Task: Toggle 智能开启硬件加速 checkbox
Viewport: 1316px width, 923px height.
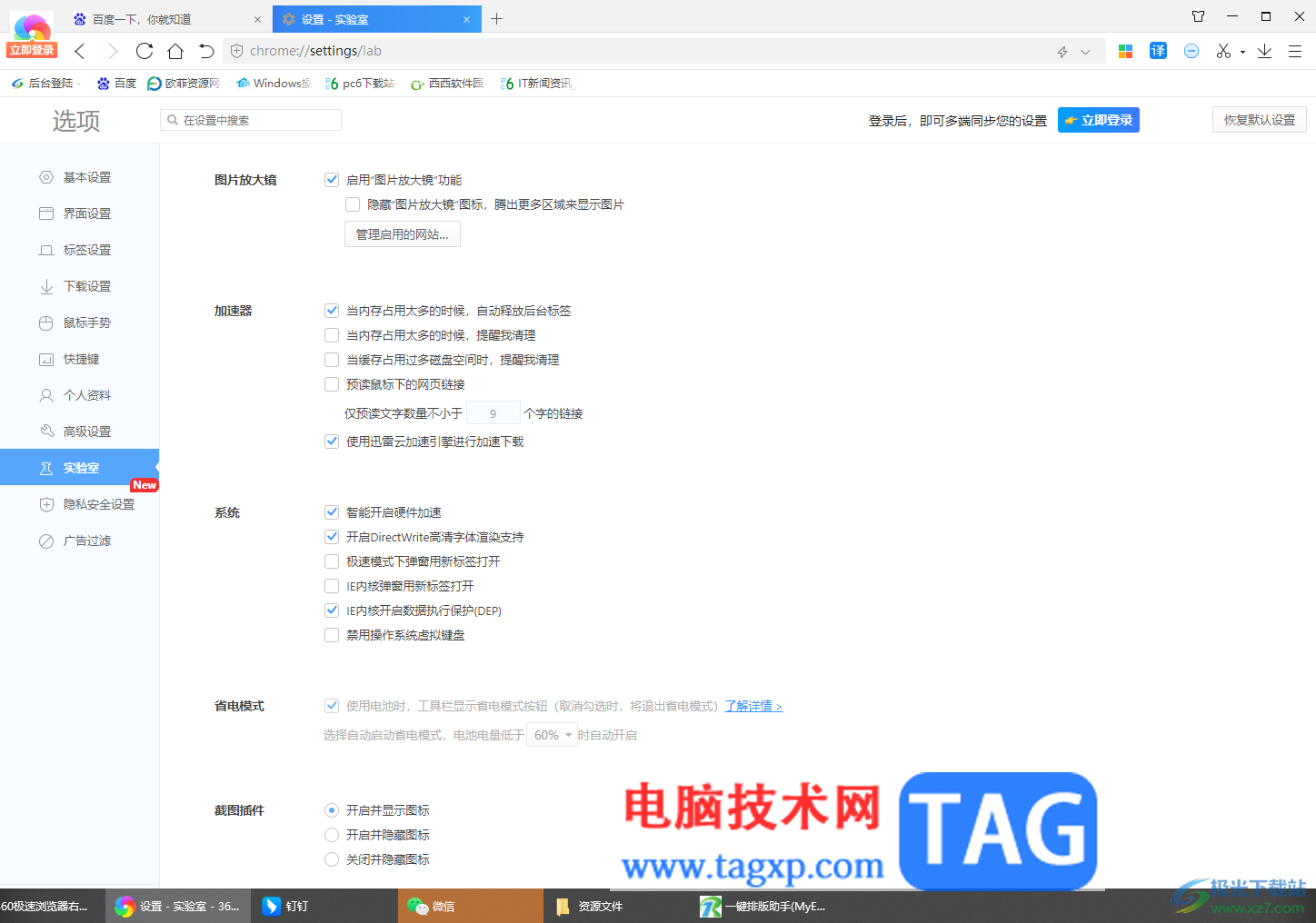Action: [332, 512]
